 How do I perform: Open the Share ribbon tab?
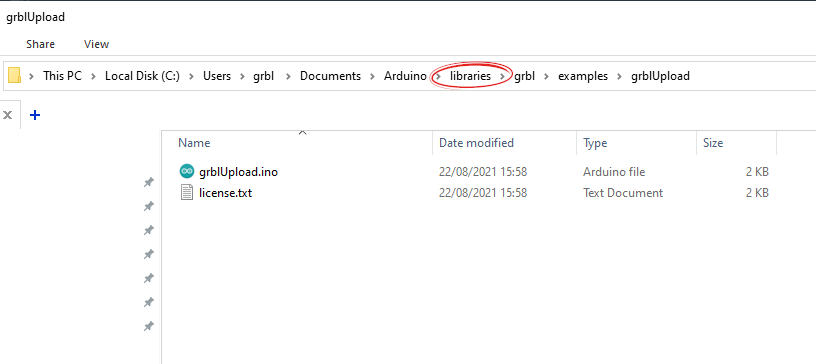41,44
